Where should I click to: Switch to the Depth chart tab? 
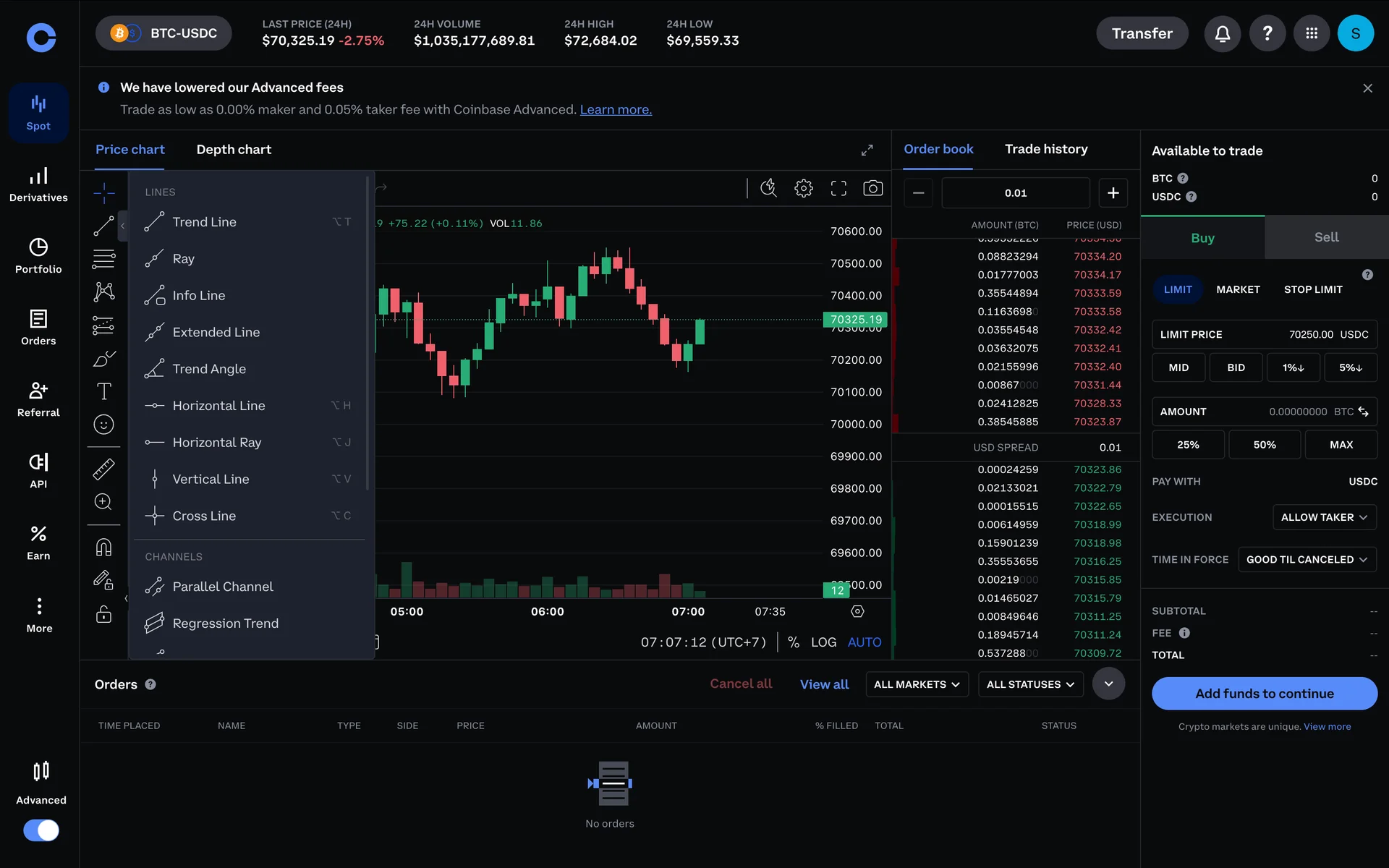tap(234, 150)
